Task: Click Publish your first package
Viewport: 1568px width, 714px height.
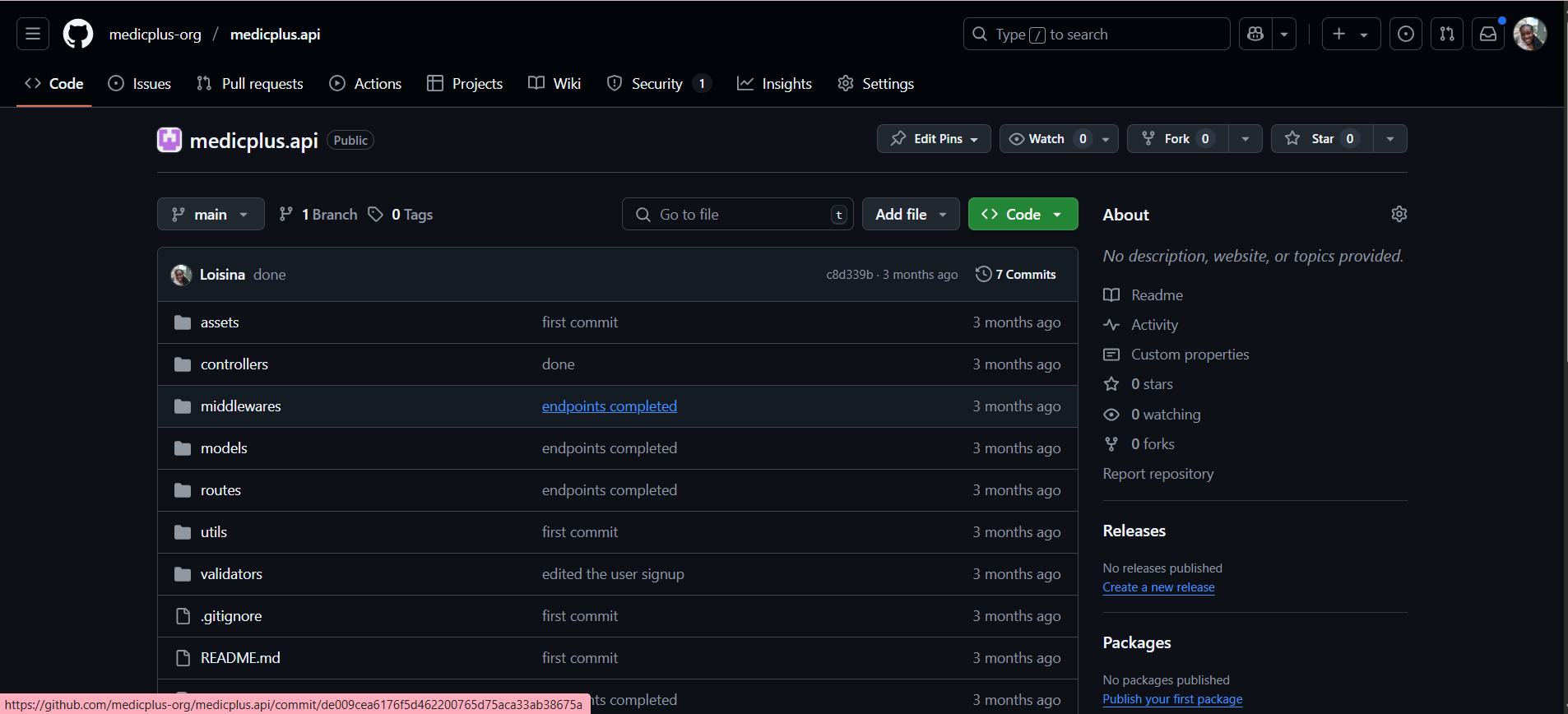Action: point(1172,699)
